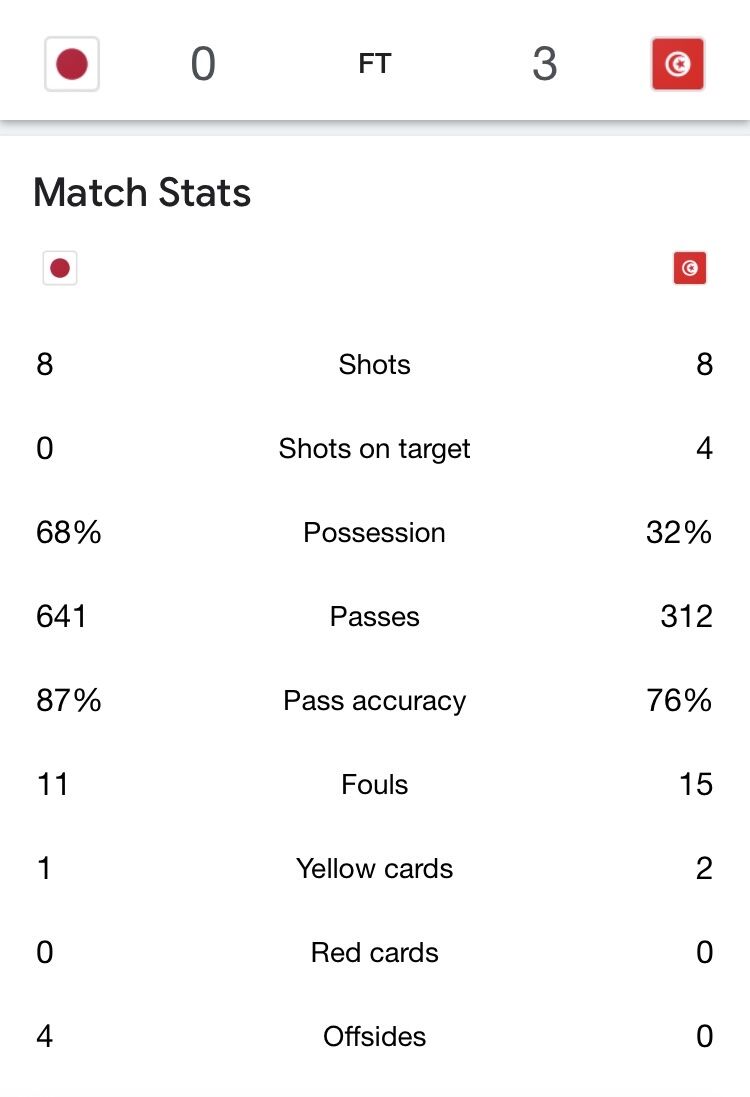Click Japan's score of 0 in header
Viewport: 750px width, 1097px height.
203,64
